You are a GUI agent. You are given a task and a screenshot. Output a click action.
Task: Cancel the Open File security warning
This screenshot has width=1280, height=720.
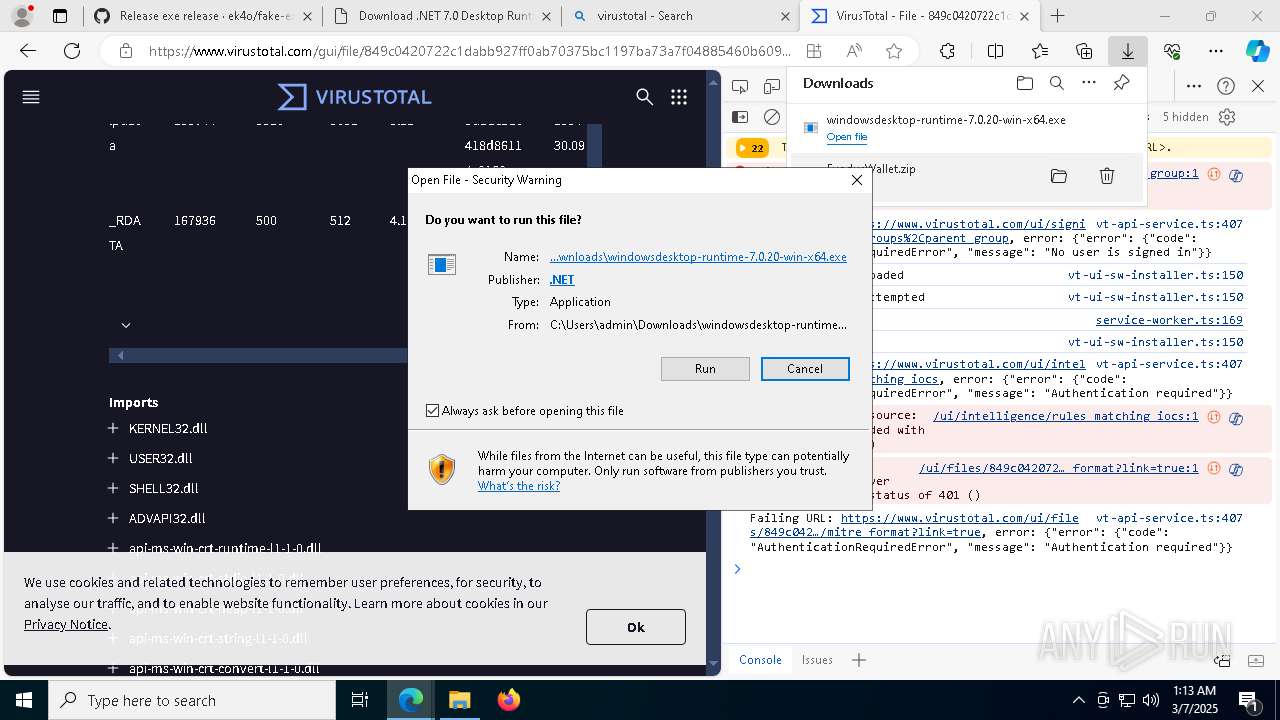(x=805, y=369)
